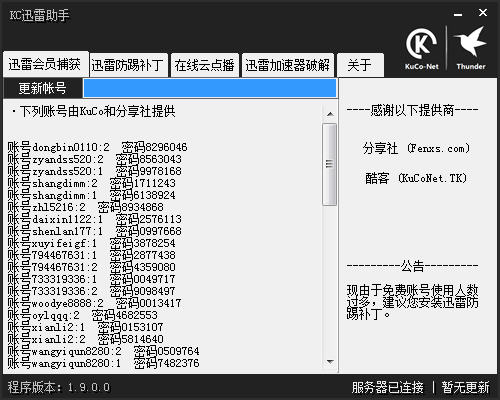The image size is (500, 400).
Task: Click the 分享社 (Fenxs.com) provider link
Action: [x=417, y=148]
